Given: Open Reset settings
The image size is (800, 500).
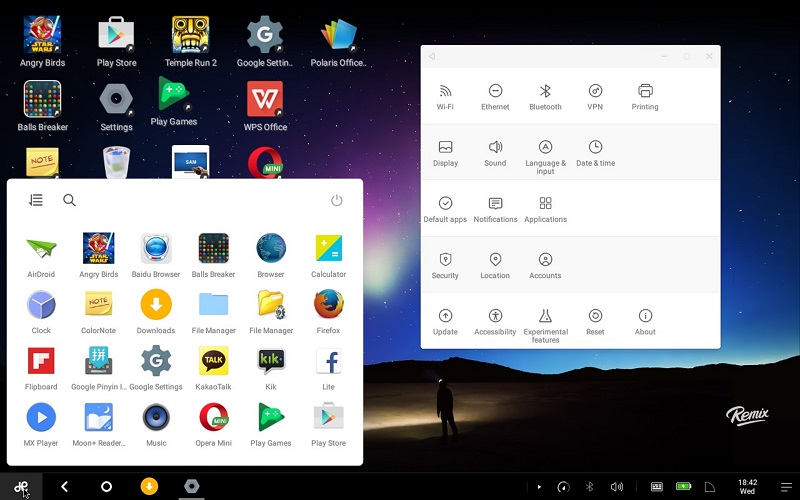Looking at the screenshot, I should (595, 321).
